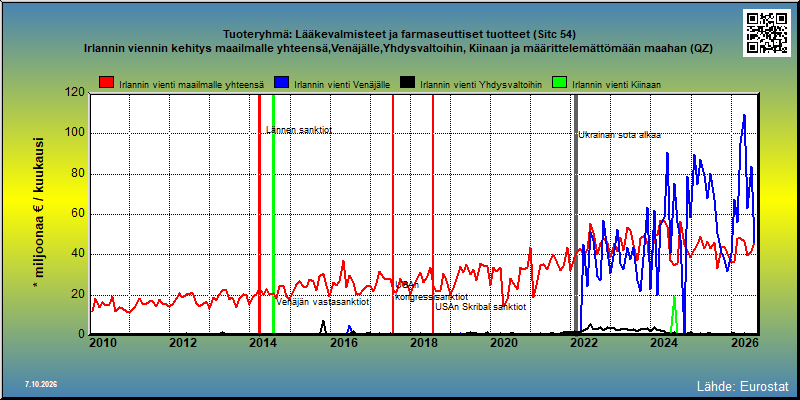This screenshot has width=800, height=400.
Task: Click the y-axis value 100
Action: (x=75, y=134)
